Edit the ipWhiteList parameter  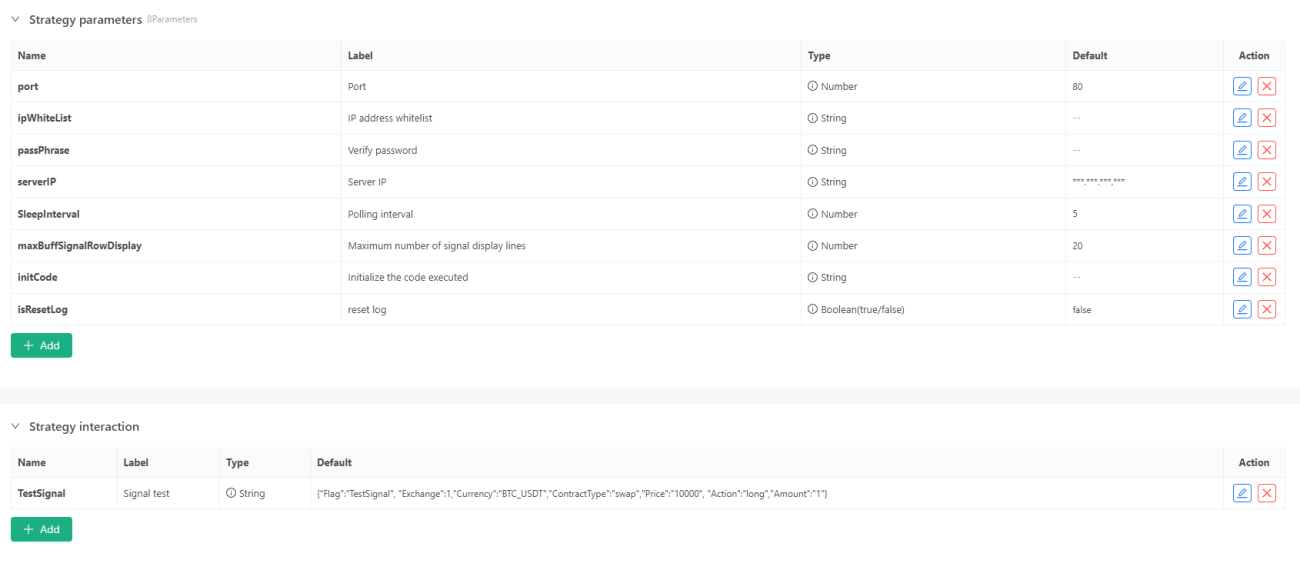click(x=1242, y=118)
